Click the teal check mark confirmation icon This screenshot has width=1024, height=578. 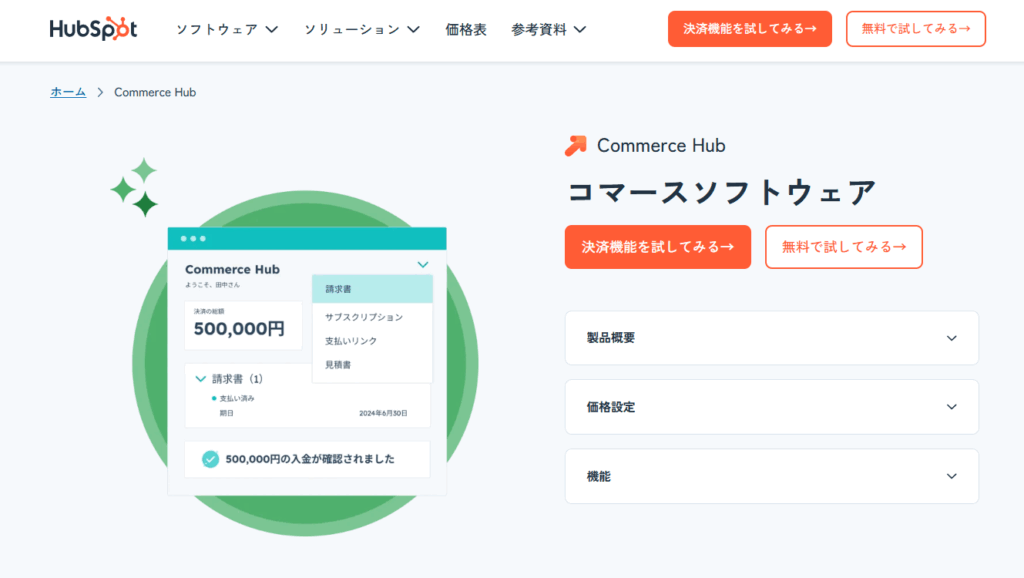210,459
